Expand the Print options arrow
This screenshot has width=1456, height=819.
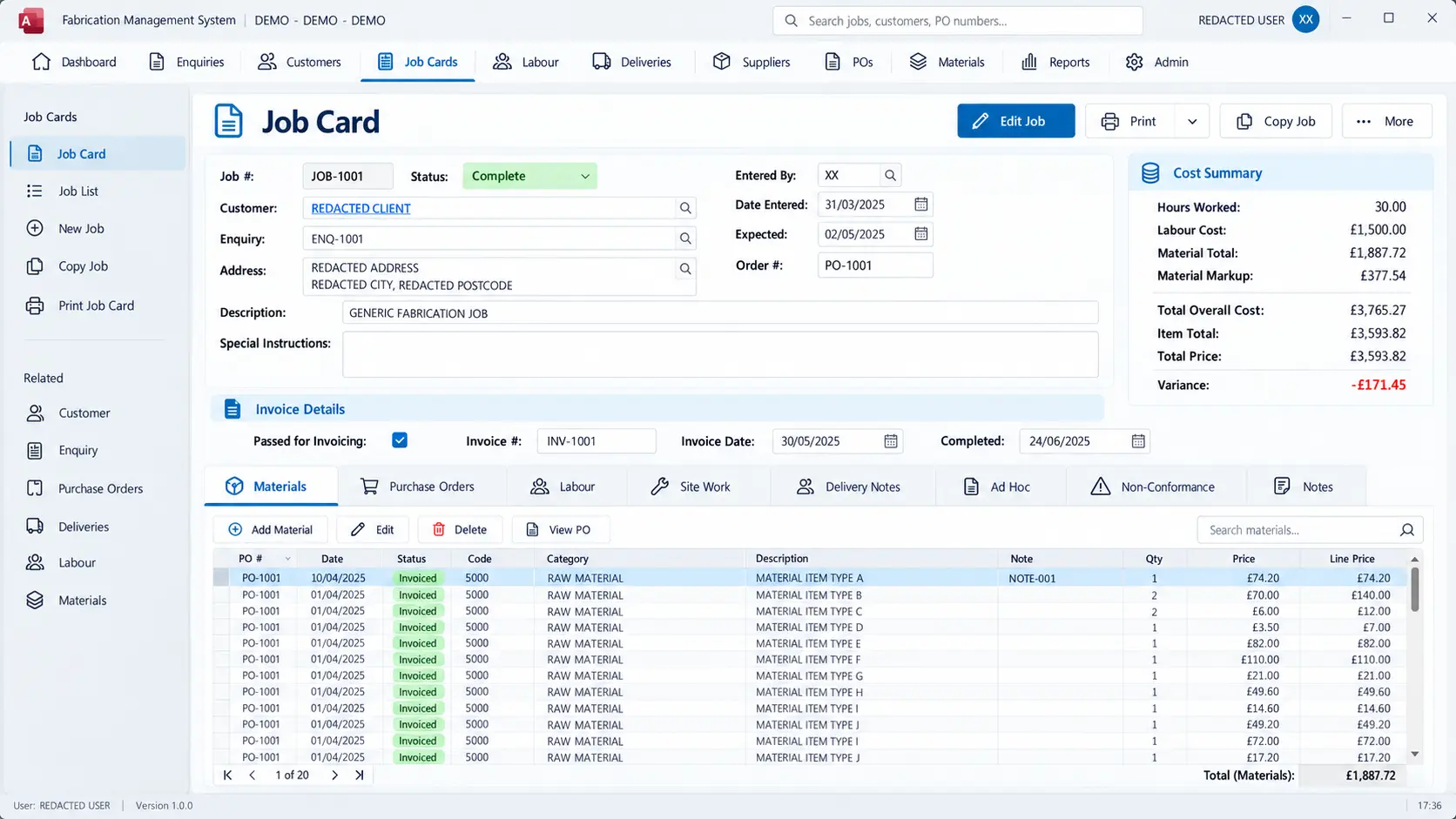tap(1192, 121)
